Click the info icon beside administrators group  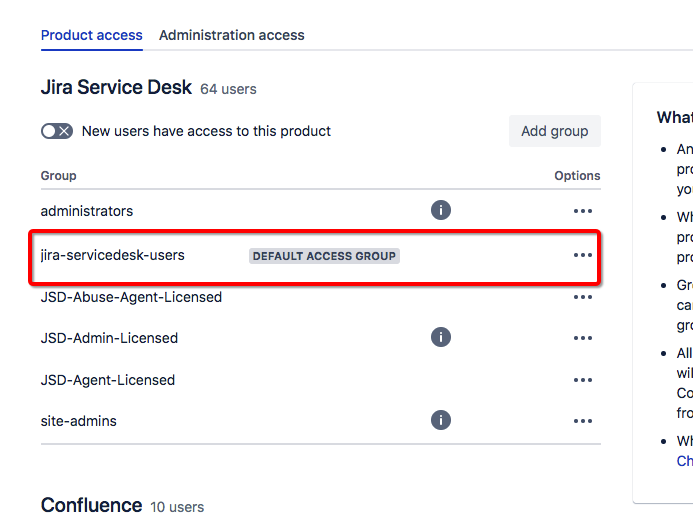441,210
